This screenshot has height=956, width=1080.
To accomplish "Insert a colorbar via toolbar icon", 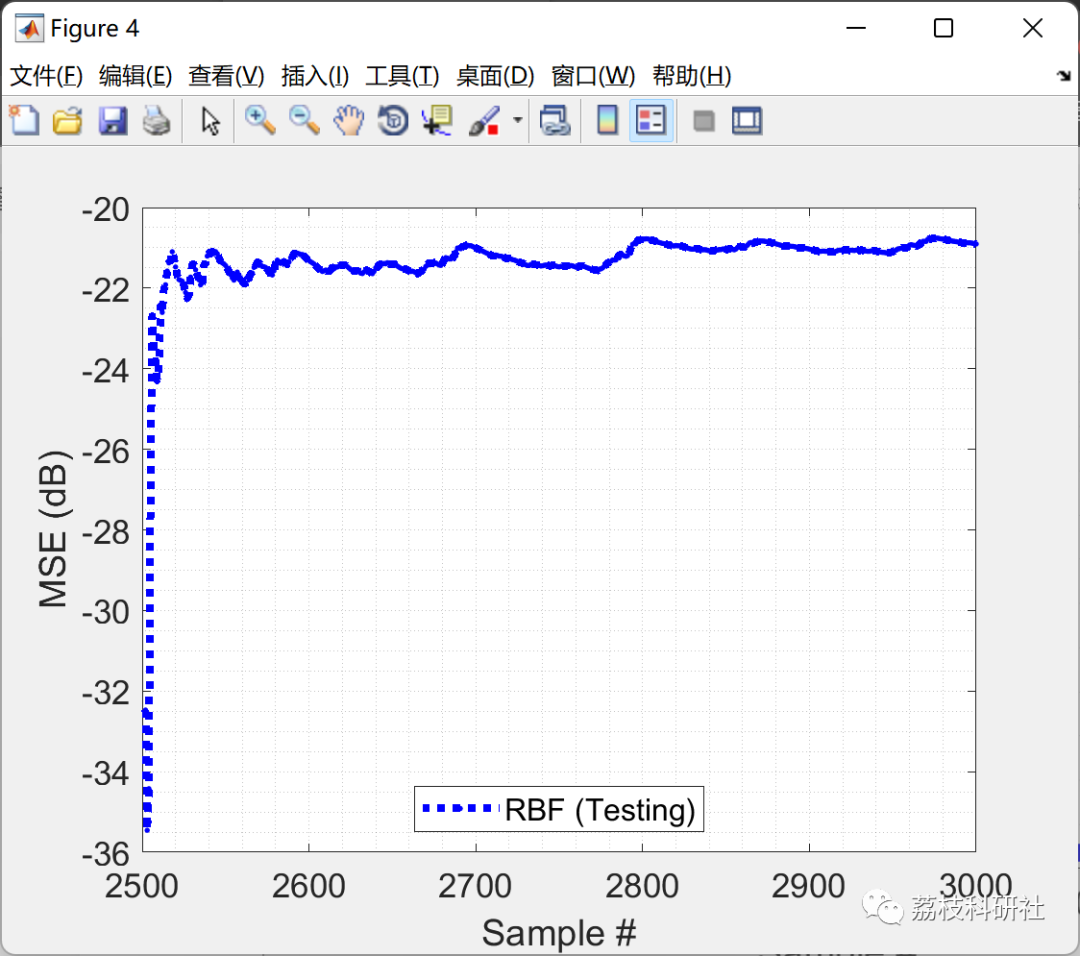I will [x=607, y=121].
